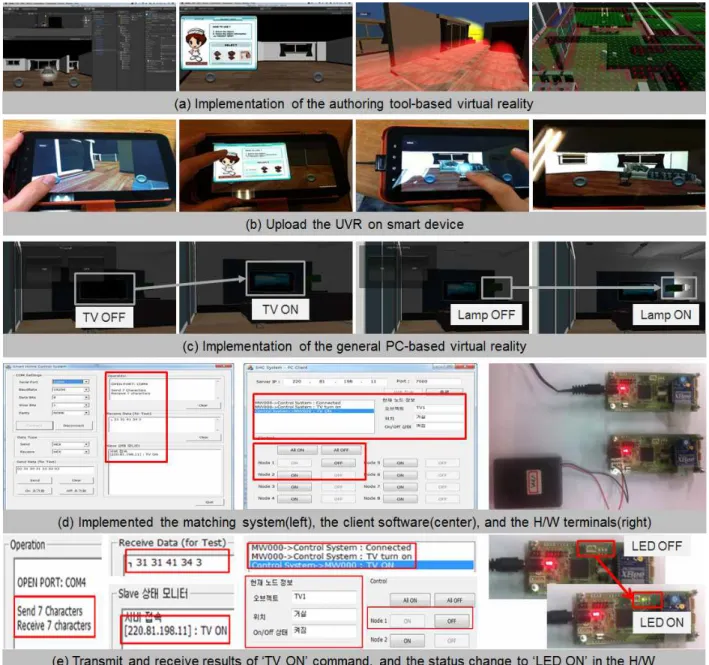This screenshot has height=665, width=709.
Task: Open Receive dropdown under Data Type
Action: tap(71, 452)
